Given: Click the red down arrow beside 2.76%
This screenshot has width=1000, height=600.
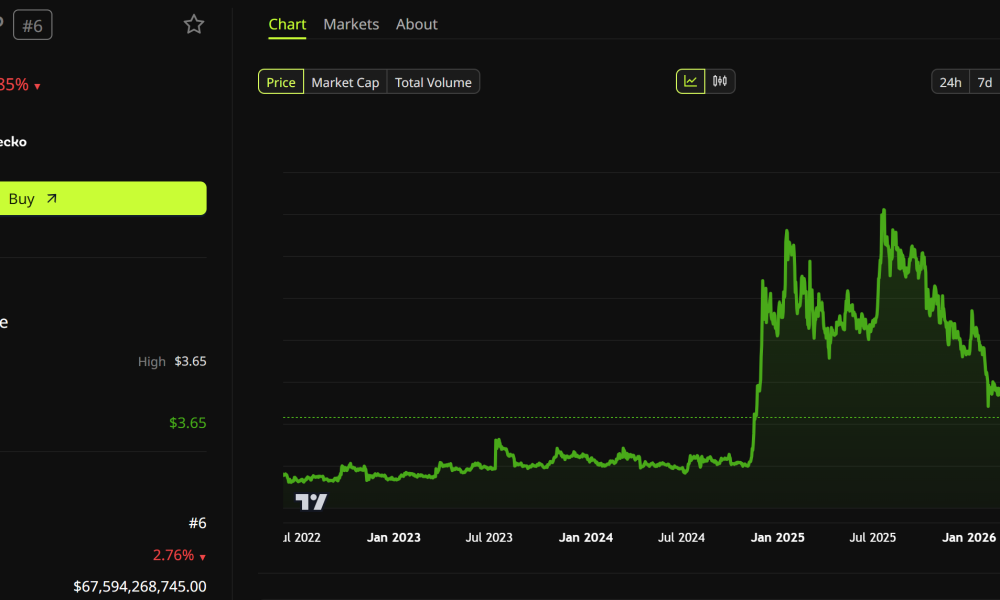Looking at the screenshot, I should [202, 557].
